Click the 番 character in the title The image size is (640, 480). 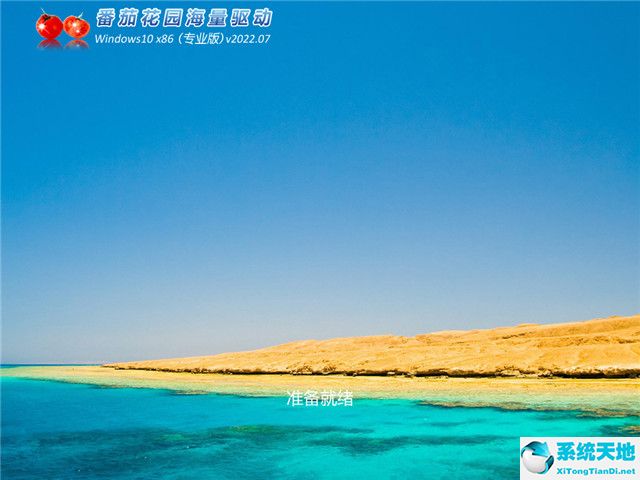106,18
